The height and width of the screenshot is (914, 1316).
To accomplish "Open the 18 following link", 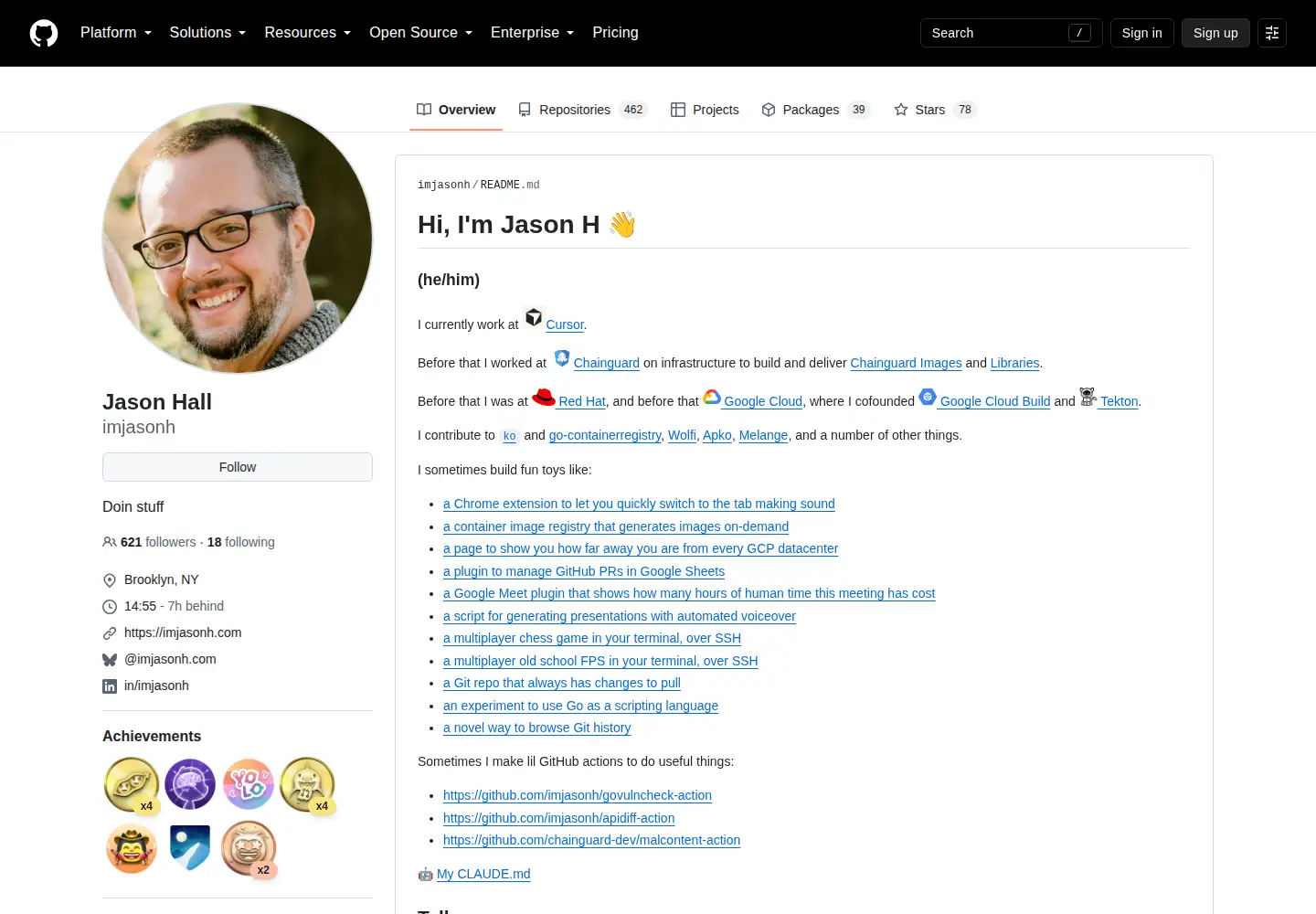I will pyautogui.click(x=241, y=542).
